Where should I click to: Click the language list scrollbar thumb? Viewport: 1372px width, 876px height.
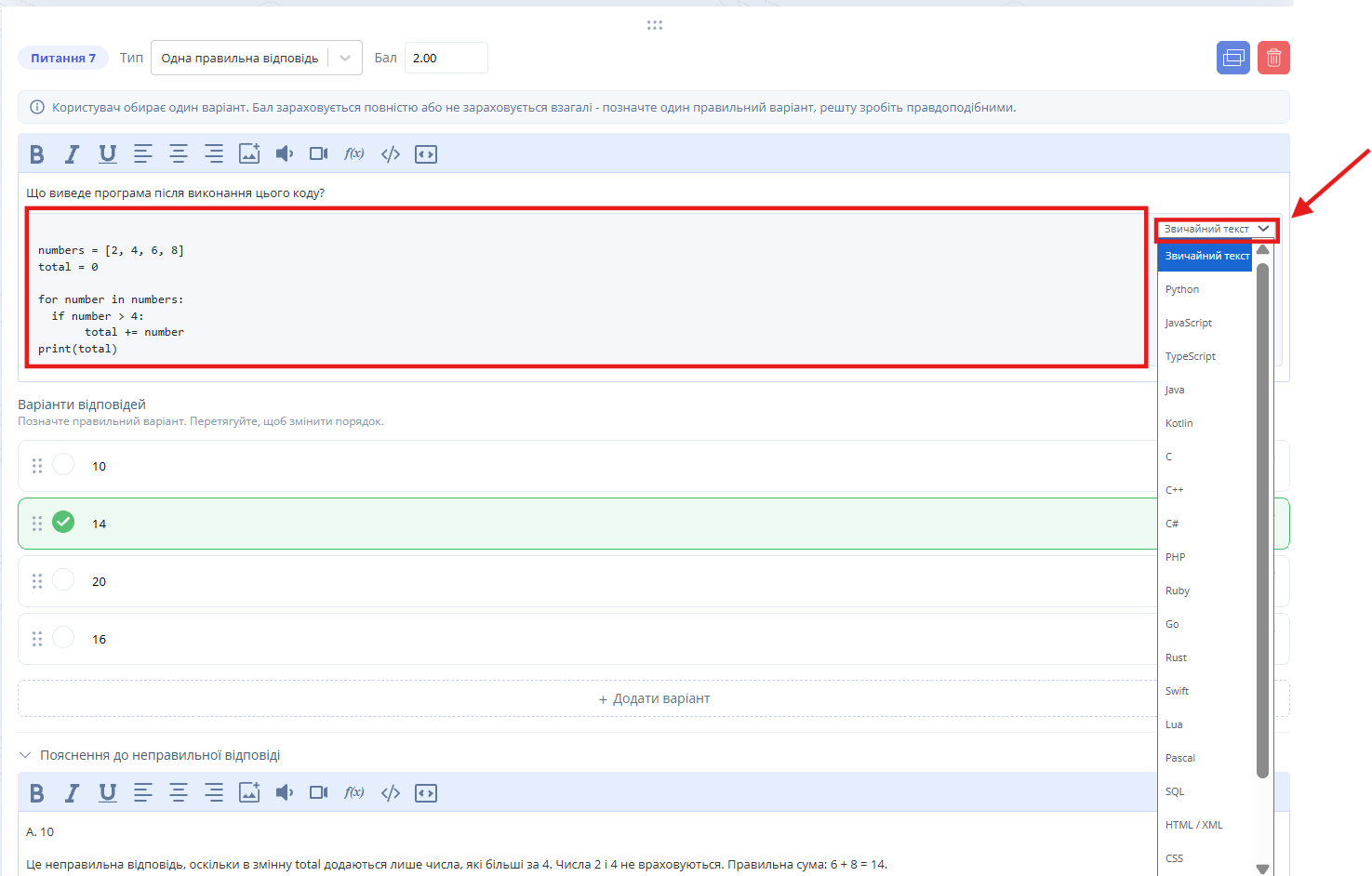(x=1262, y=520)
